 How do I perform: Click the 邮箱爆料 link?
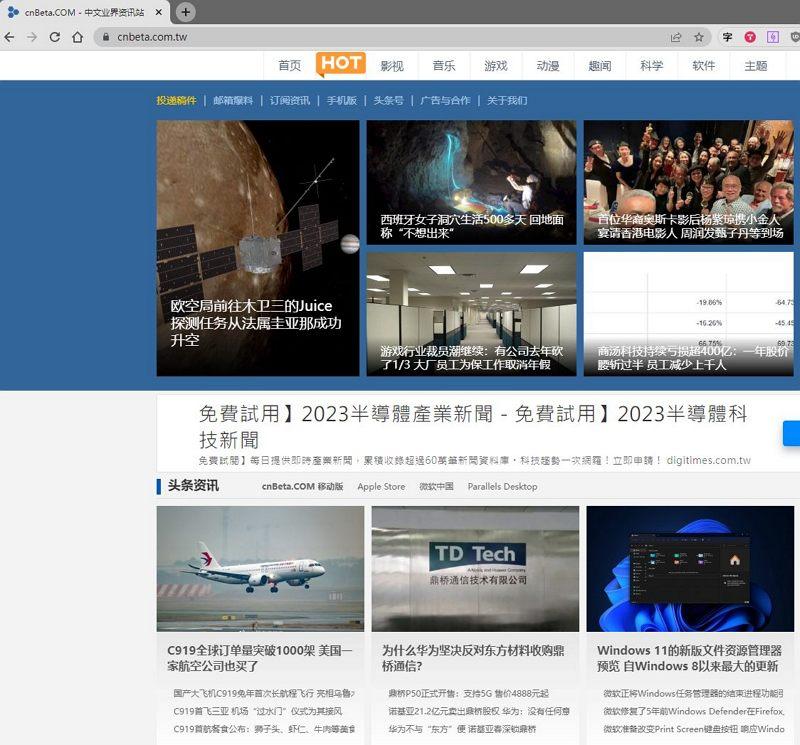[233, 101]
